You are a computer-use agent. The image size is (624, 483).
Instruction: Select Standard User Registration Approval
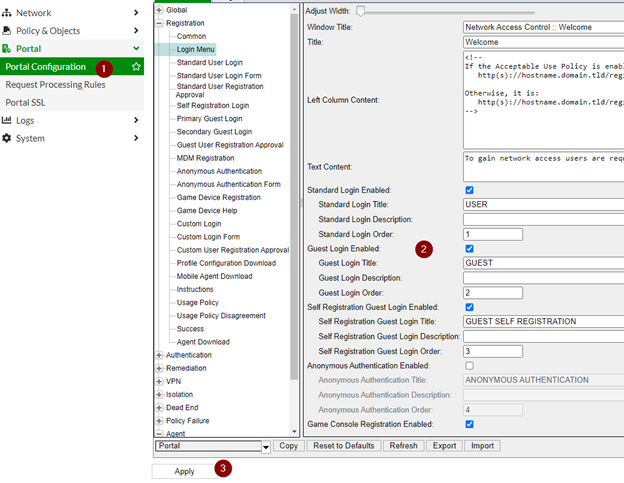coord(220,91)
